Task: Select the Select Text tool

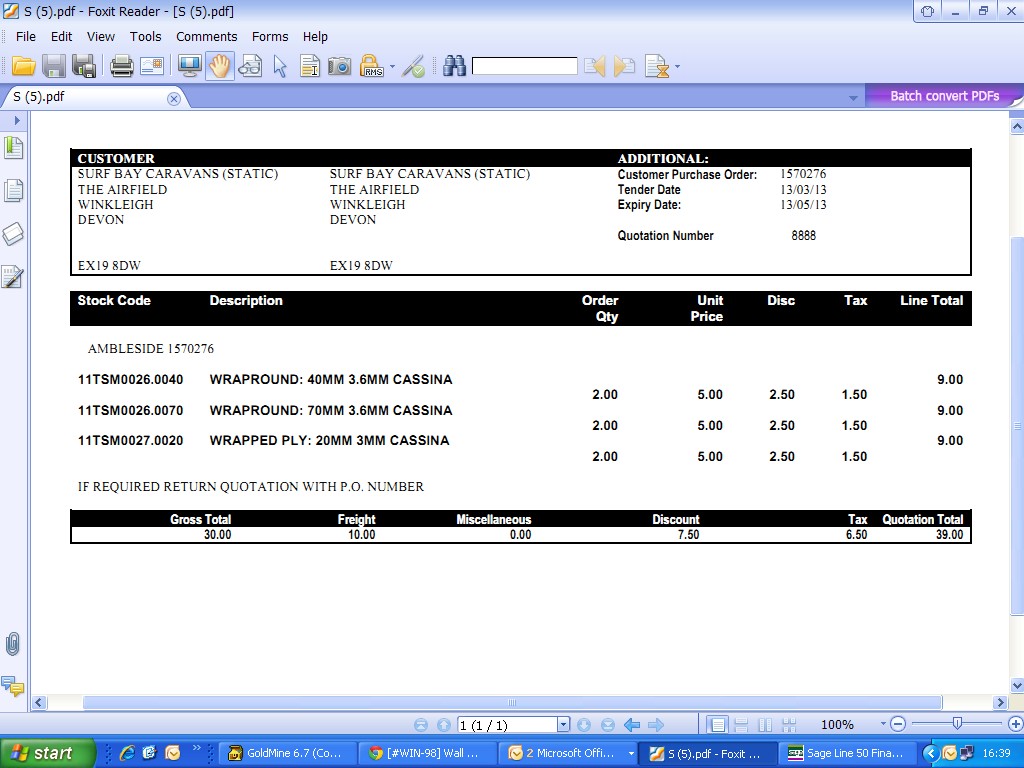Action: (x=310, y=67)
